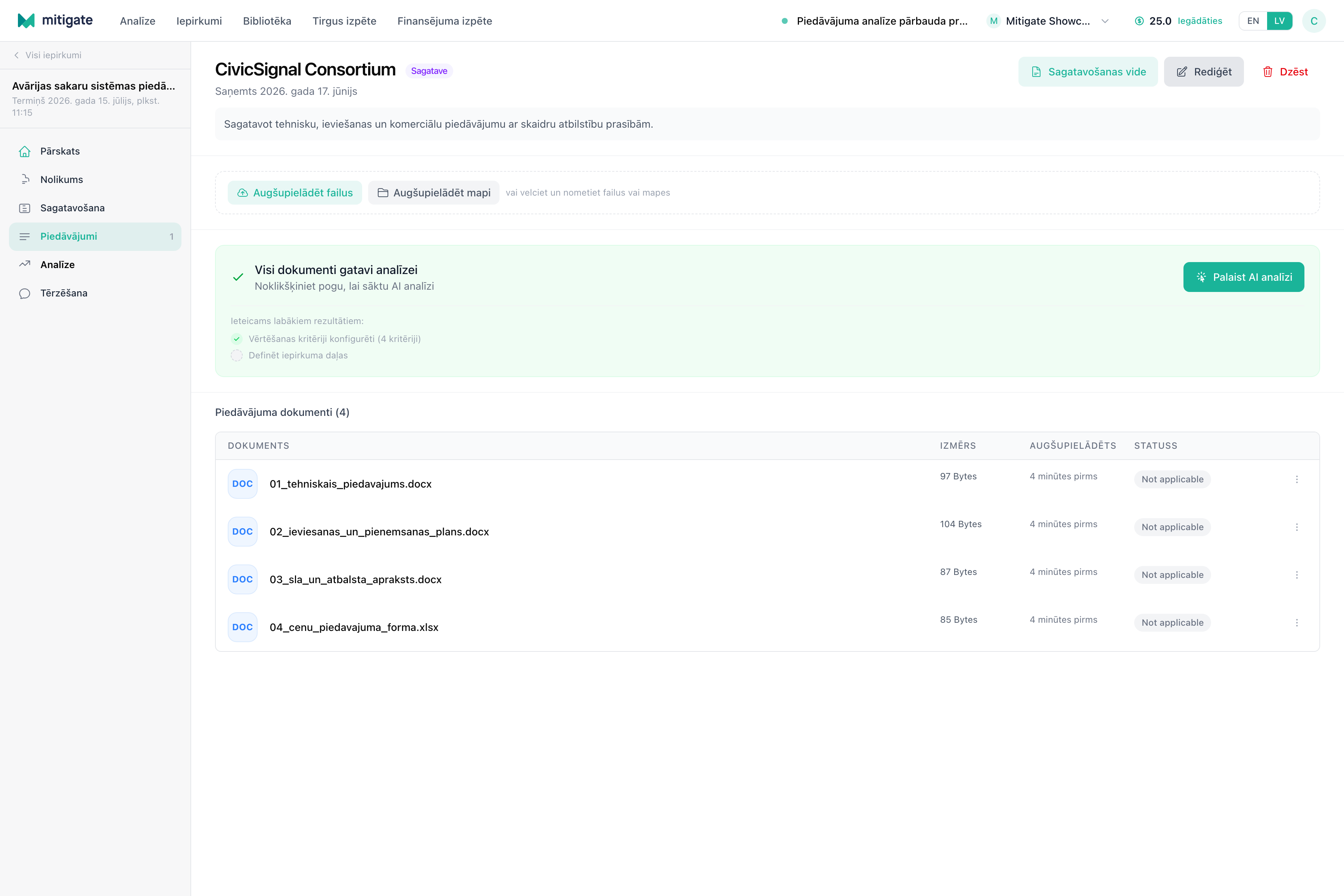Open the Bibliotēka top menu
The width and height of the screenshot is (1344, 896).
(267, 21)
